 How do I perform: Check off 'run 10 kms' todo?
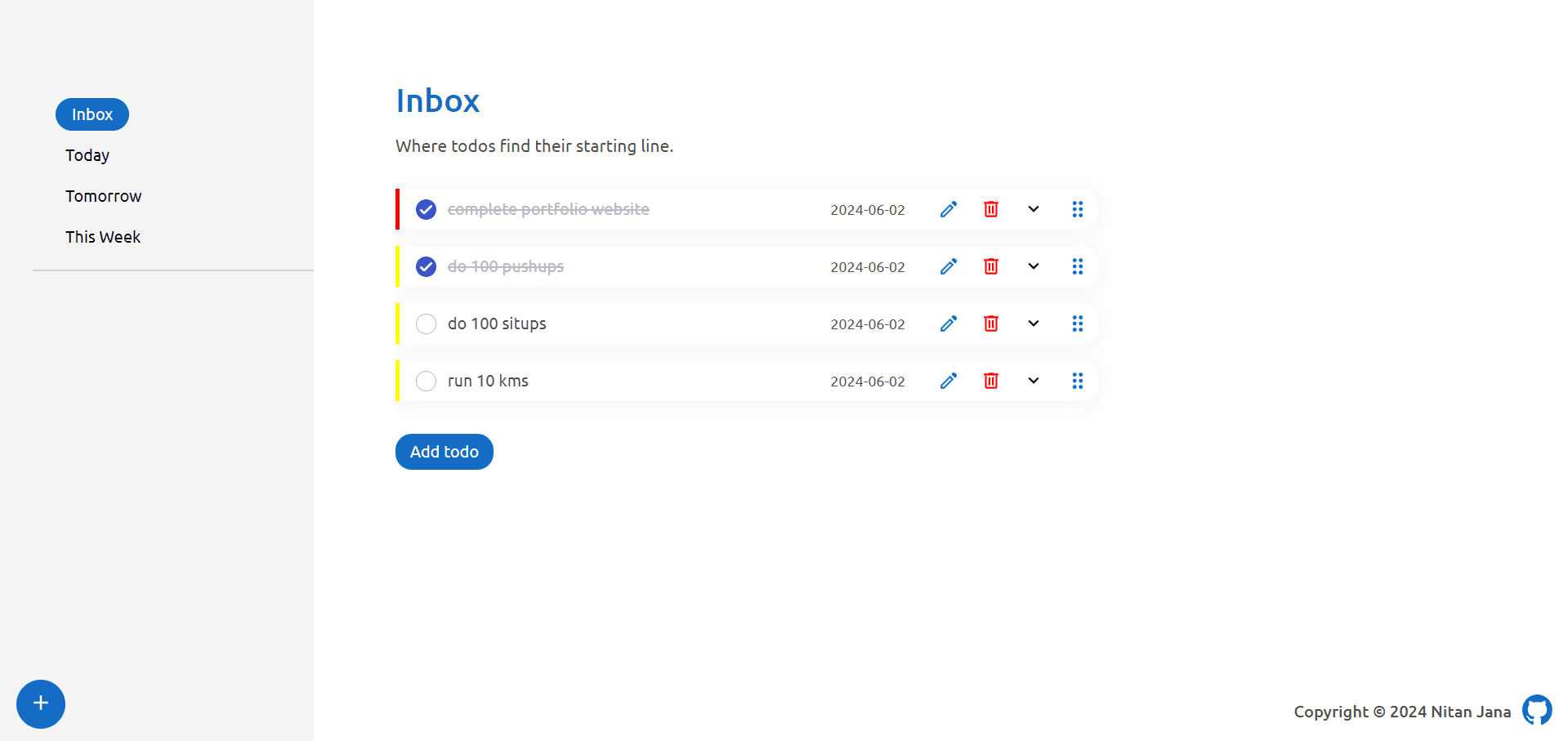[426, 382]
